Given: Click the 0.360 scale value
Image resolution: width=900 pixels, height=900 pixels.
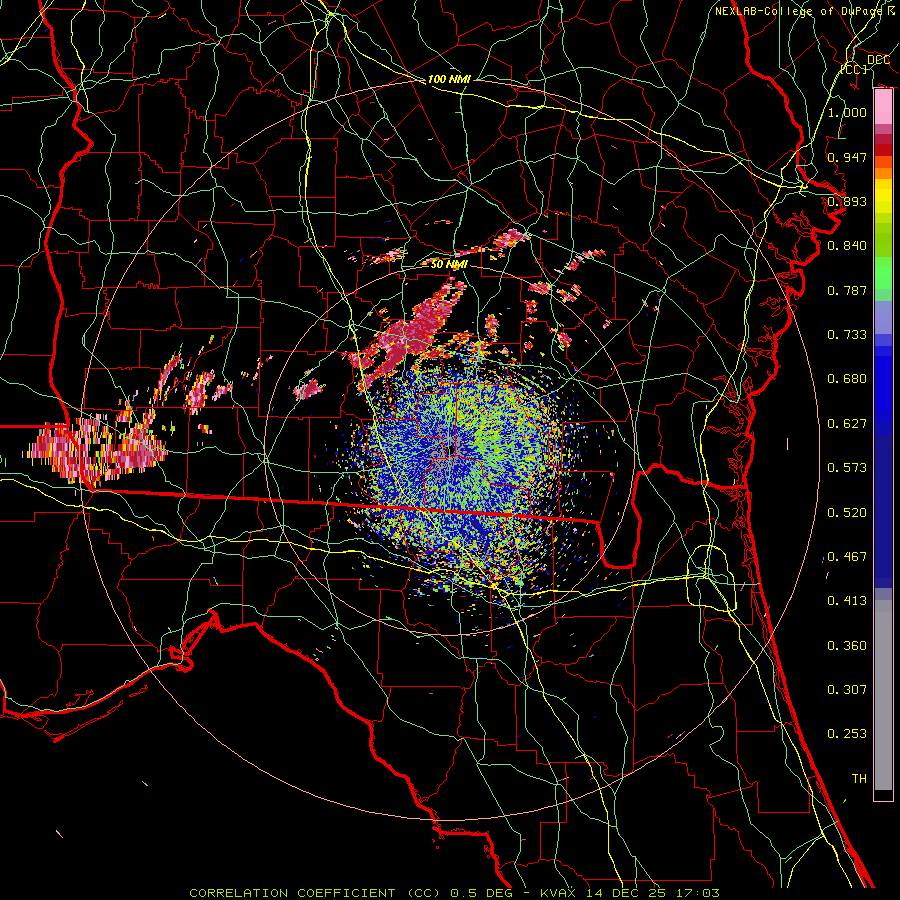Looking at the screenshot, I should tap(847, 646).
